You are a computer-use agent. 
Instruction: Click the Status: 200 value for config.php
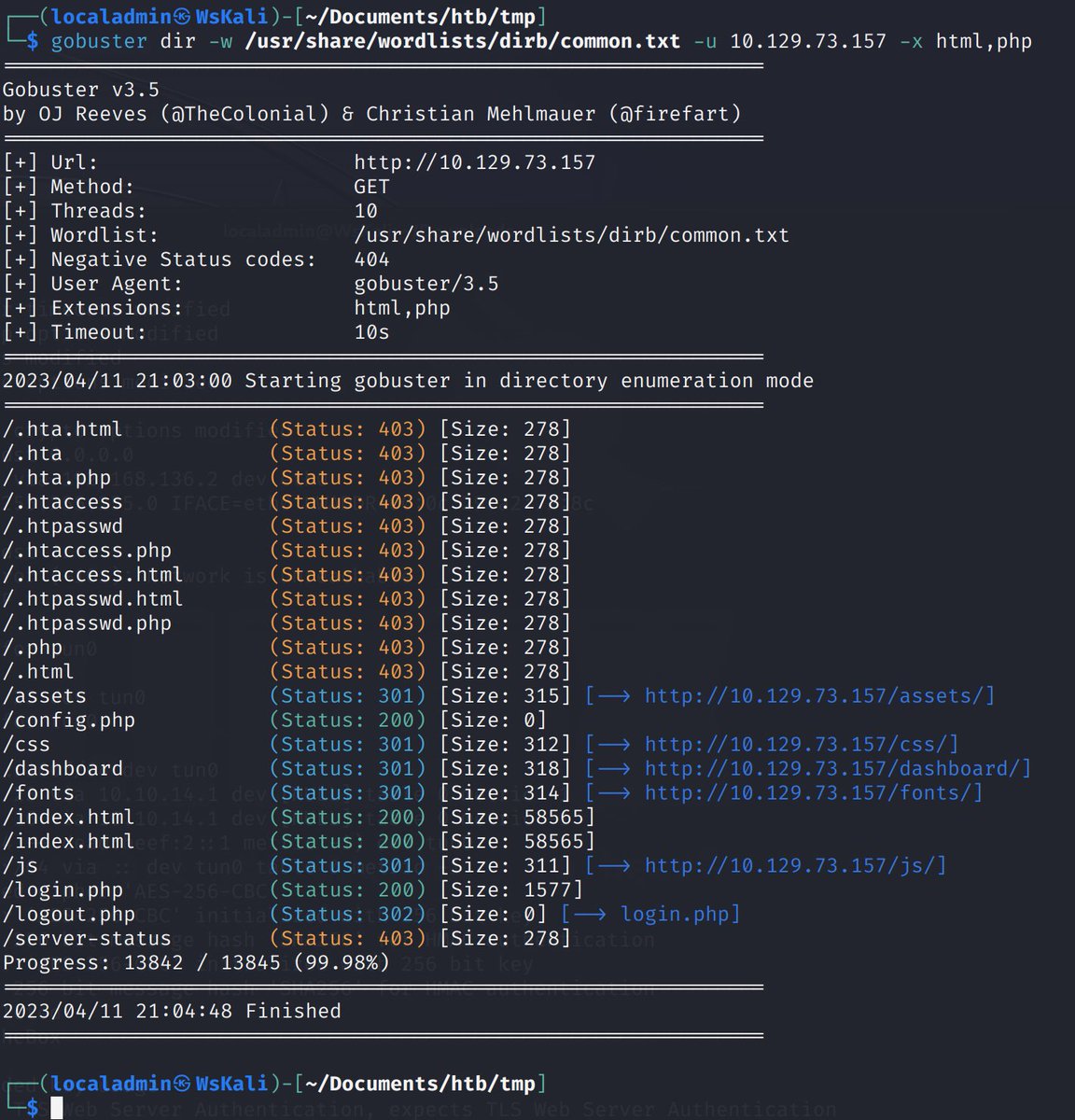click(348, 721)
